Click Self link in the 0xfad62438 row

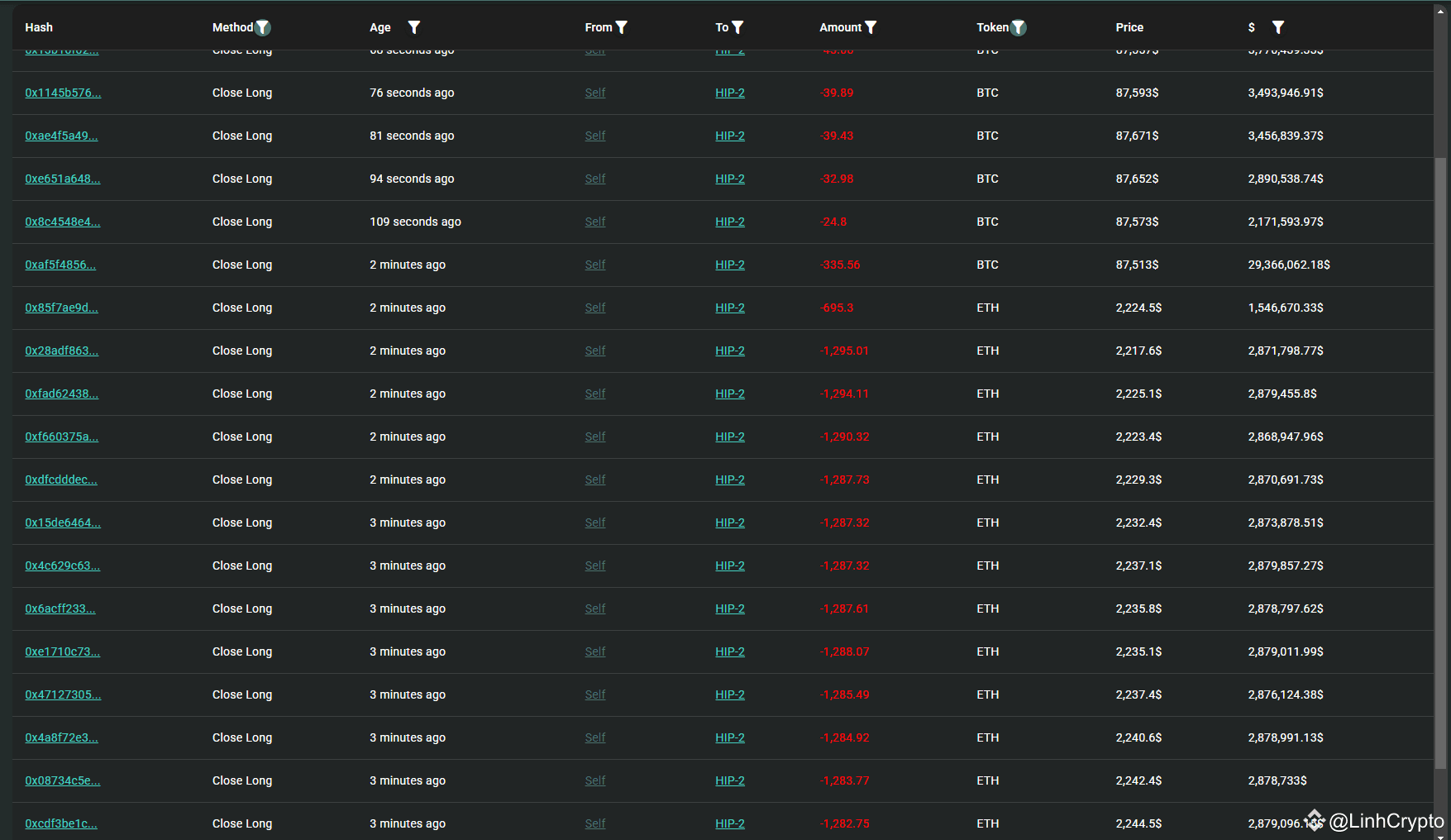pyautogui.click(x=595, y=394)
